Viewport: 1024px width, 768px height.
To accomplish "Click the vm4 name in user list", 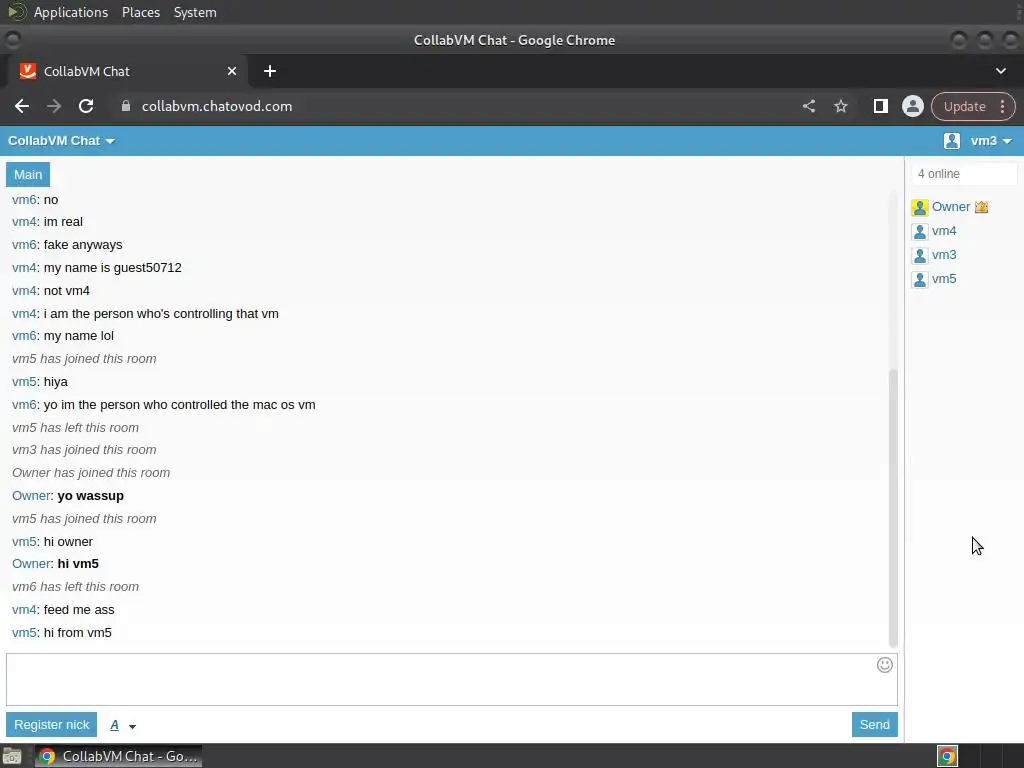I will point(944,231).
